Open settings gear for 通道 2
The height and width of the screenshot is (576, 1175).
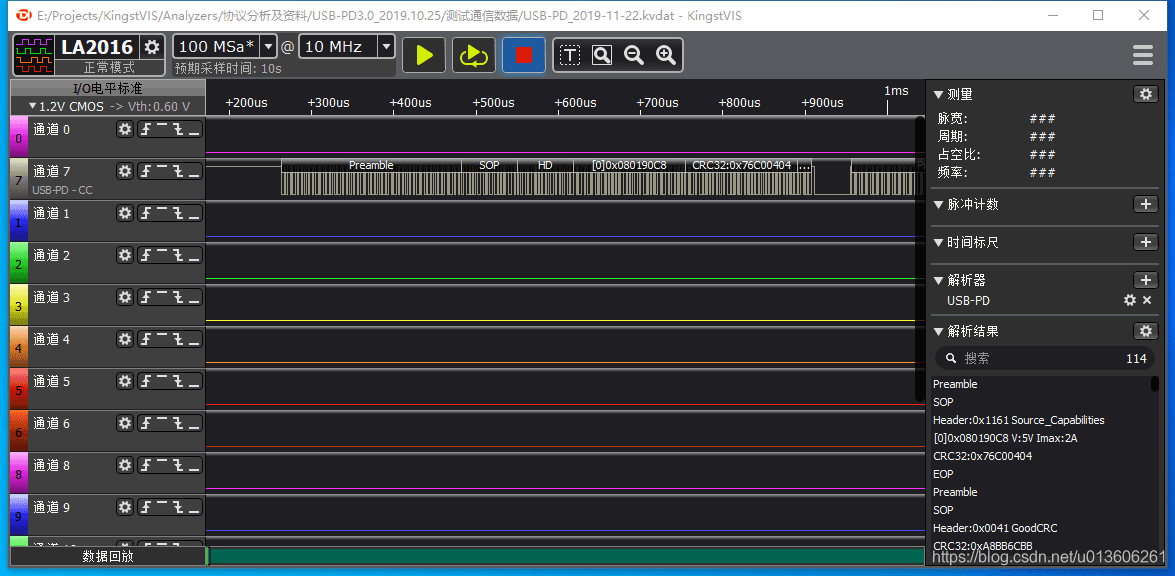125,255
